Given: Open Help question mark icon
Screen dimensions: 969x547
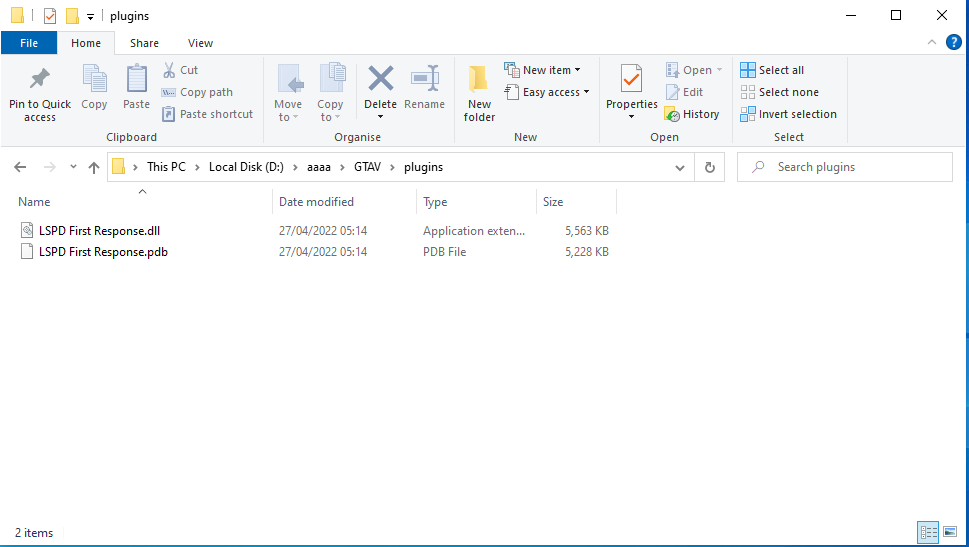Looking at the screenshot, I should [x=954, y=42].
